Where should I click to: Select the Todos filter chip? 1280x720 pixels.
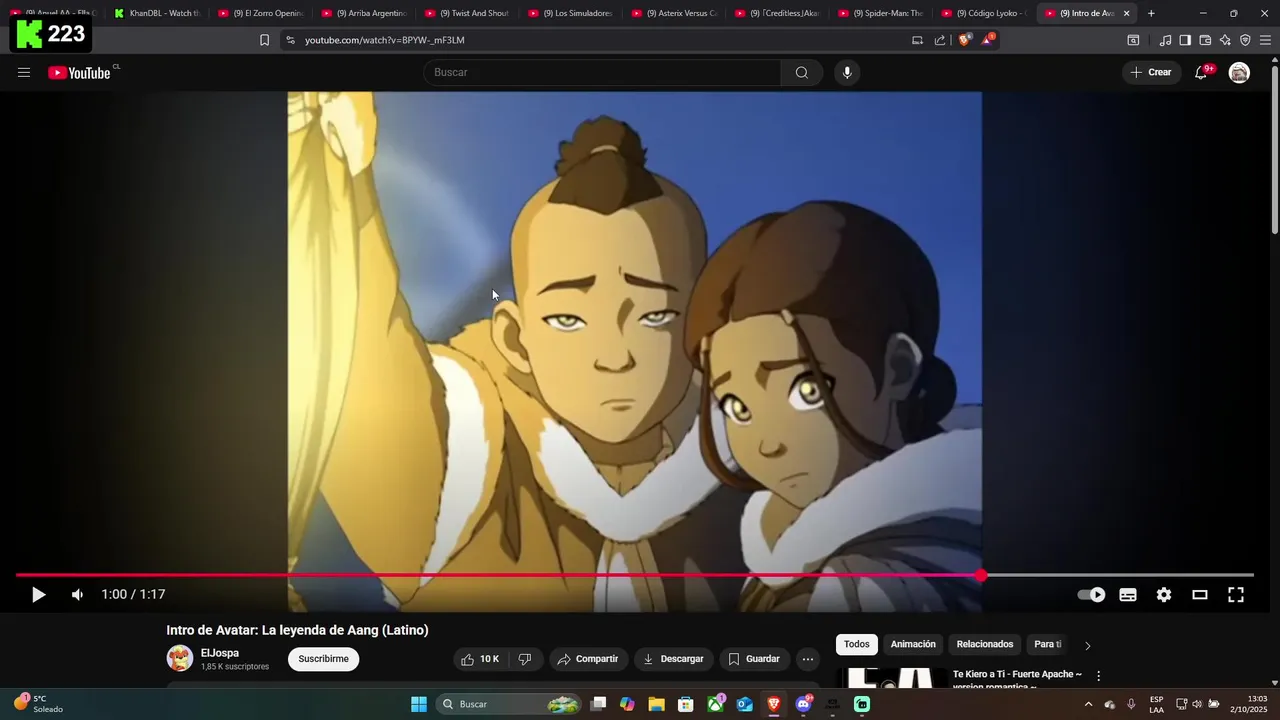pyautogui.click(x=856, y=644)
